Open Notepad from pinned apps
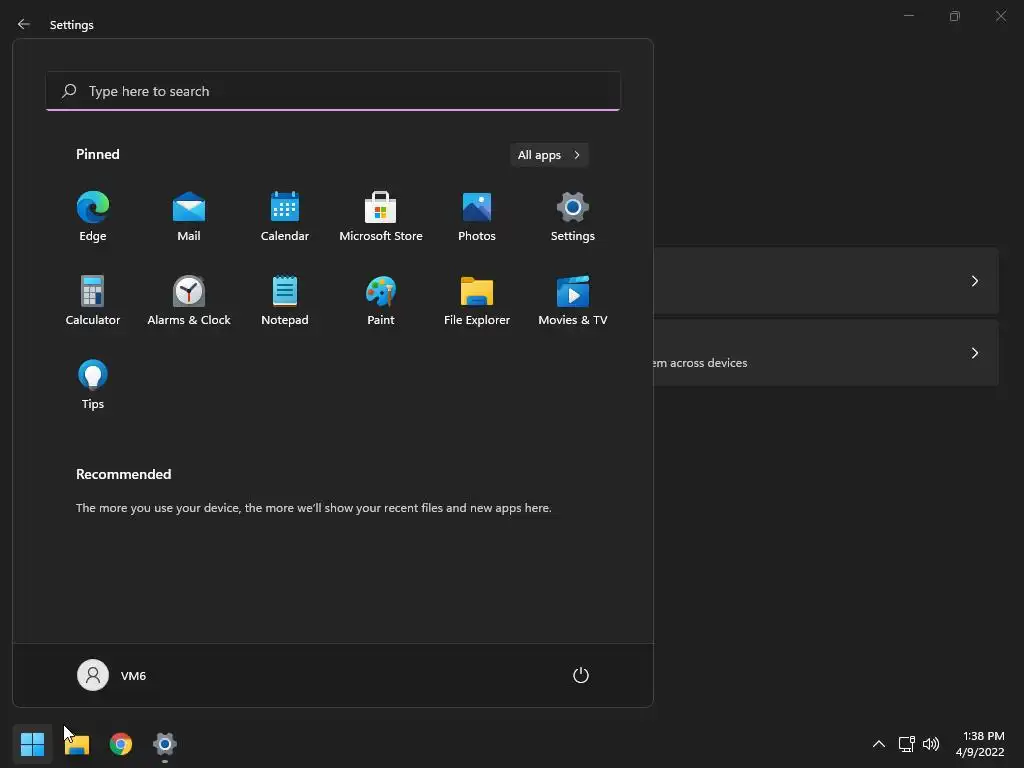Image resolution: width=1024 pixels, height=768 pixels. [x=285, y=300]
